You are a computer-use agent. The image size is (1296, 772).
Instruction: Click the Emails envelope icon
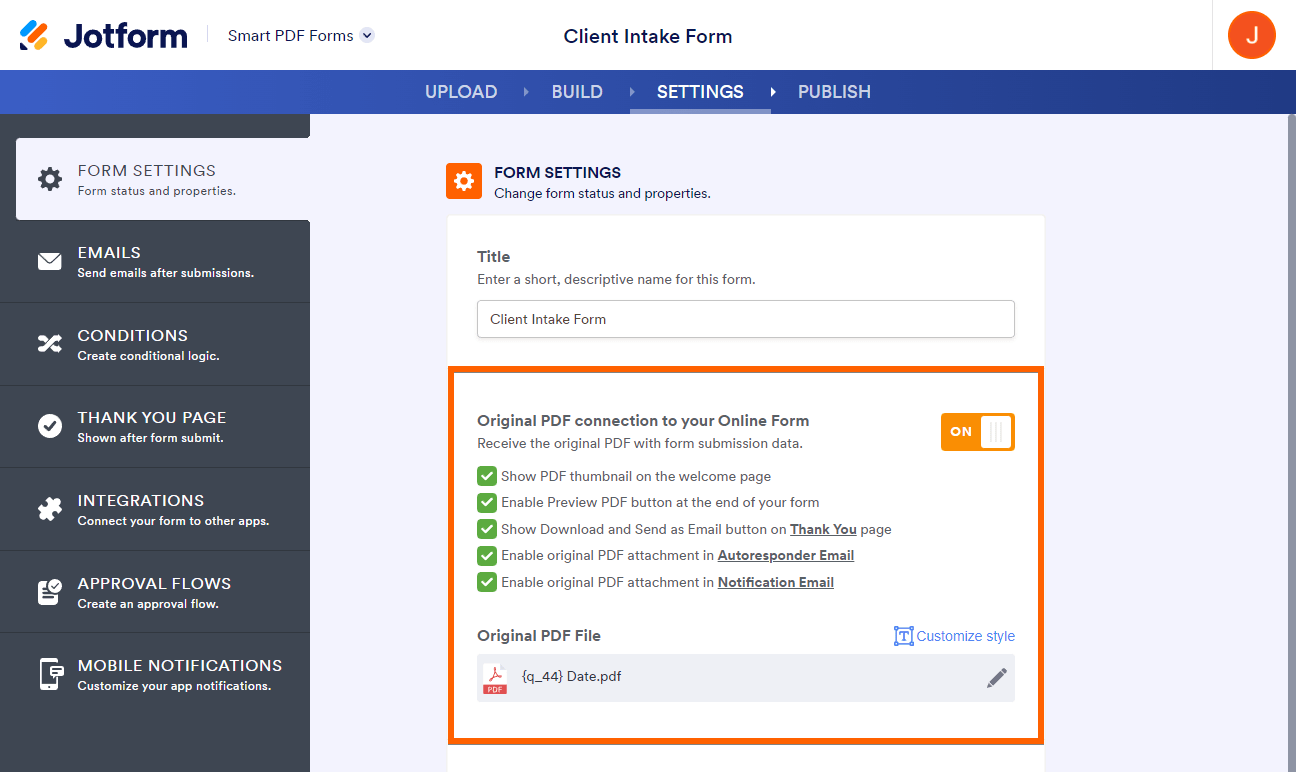coord(49,261)
